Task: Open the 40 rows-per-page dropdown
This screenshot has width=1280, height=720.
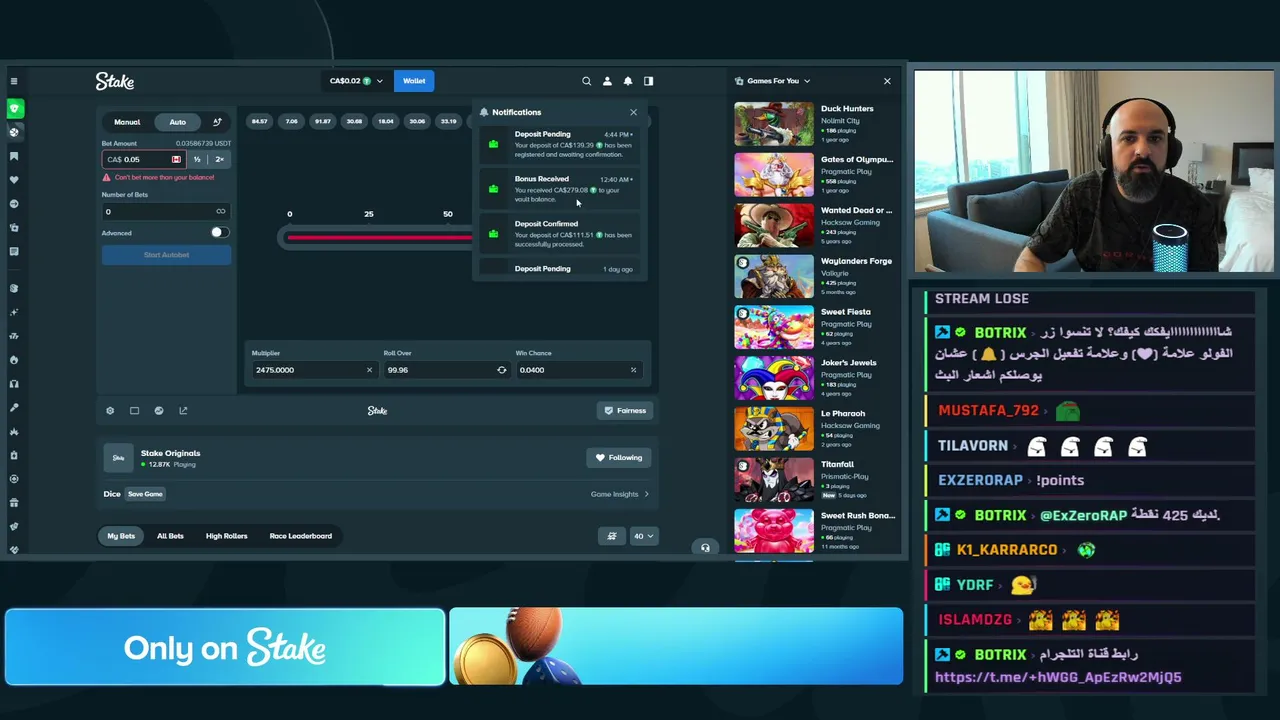Action: tap(643, 536)
